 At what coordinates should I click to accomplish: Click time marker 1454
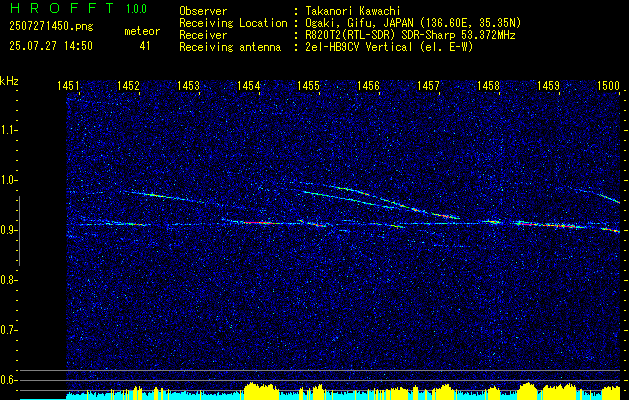tap(248, 85)
